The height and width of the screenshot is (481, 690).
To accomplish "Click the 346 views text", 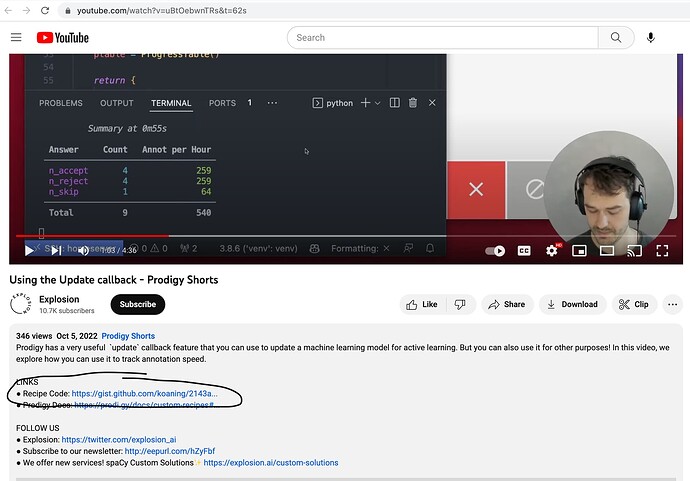I will [34, 336].
